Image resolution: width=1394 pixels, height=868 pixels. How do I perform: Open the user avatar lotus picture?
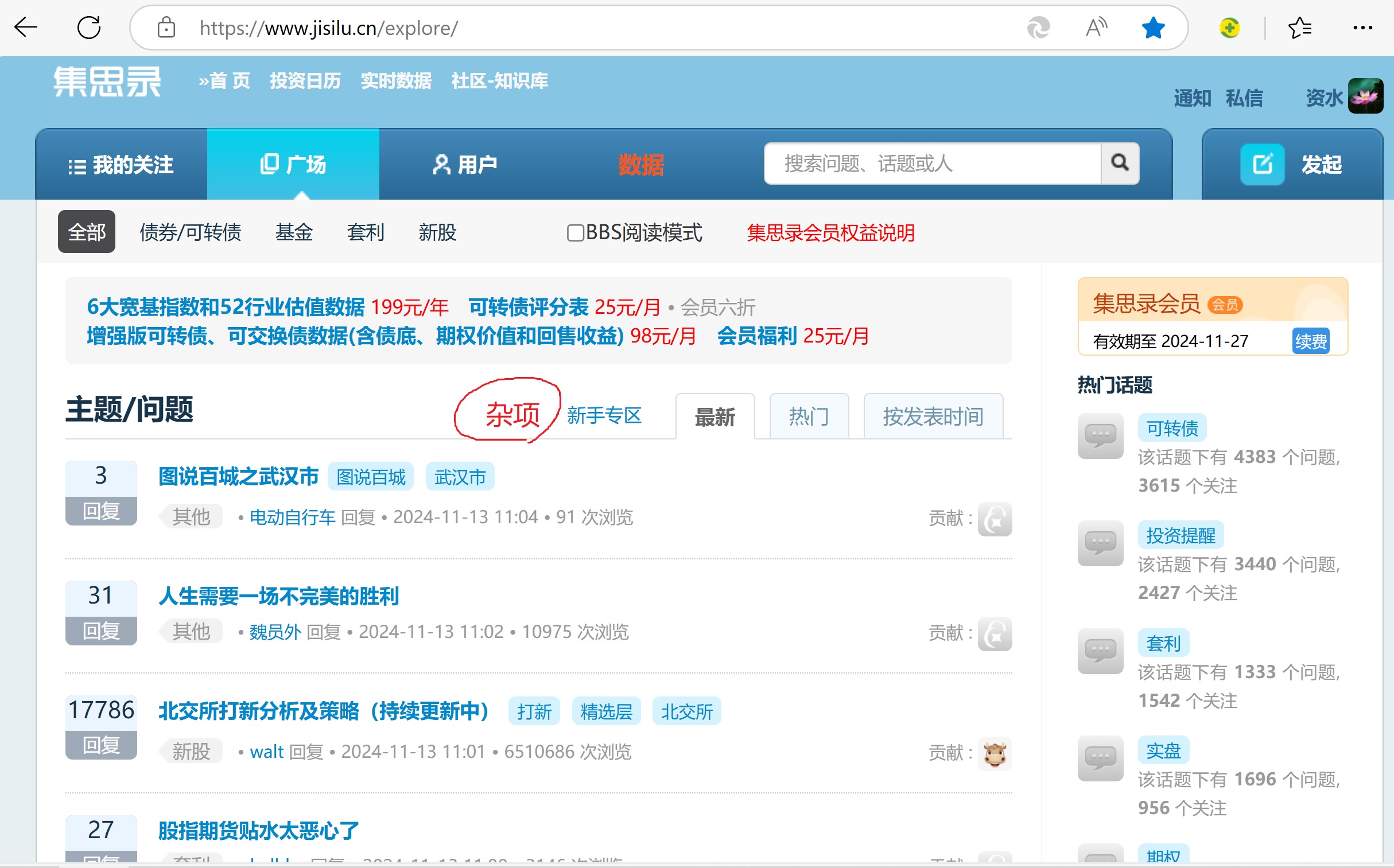click(1365, 96)
